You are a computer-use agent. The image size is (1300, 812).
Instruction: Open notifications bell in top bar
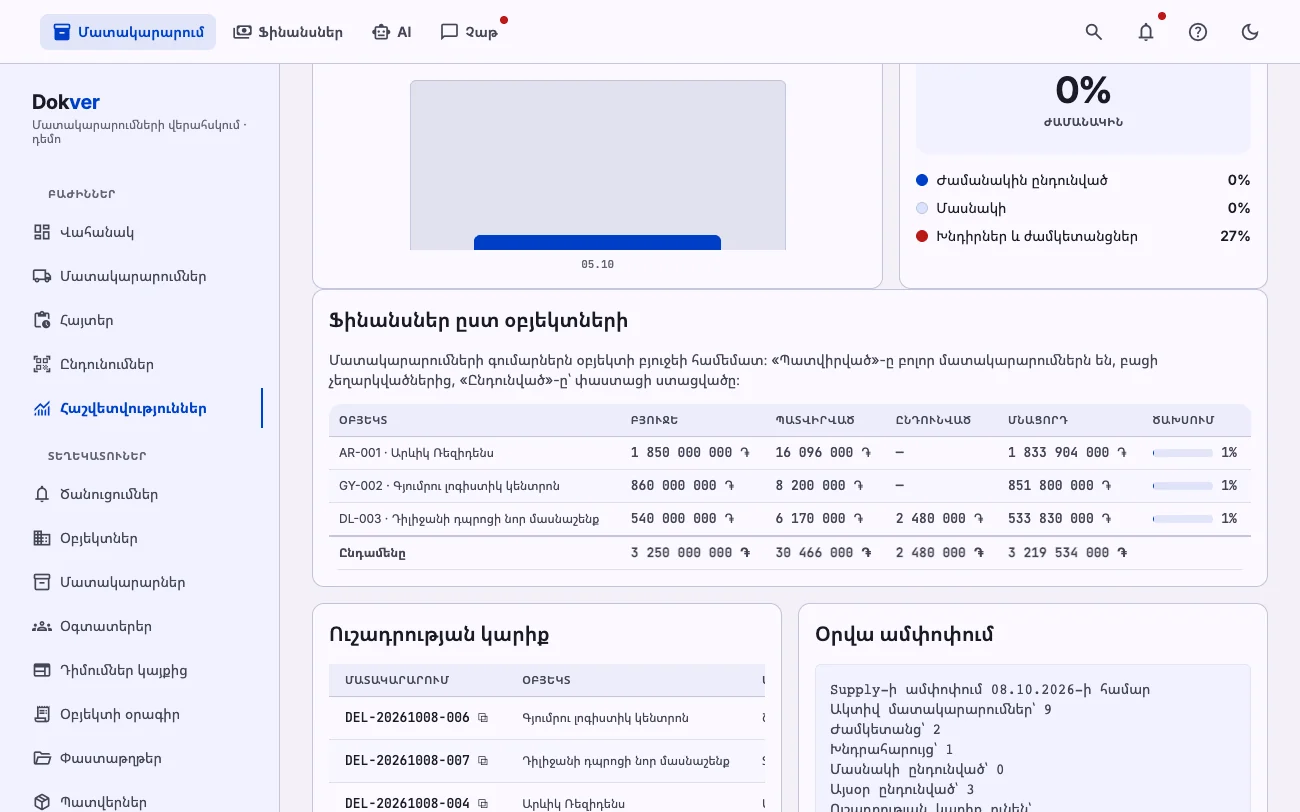(x=1146, y=32)
